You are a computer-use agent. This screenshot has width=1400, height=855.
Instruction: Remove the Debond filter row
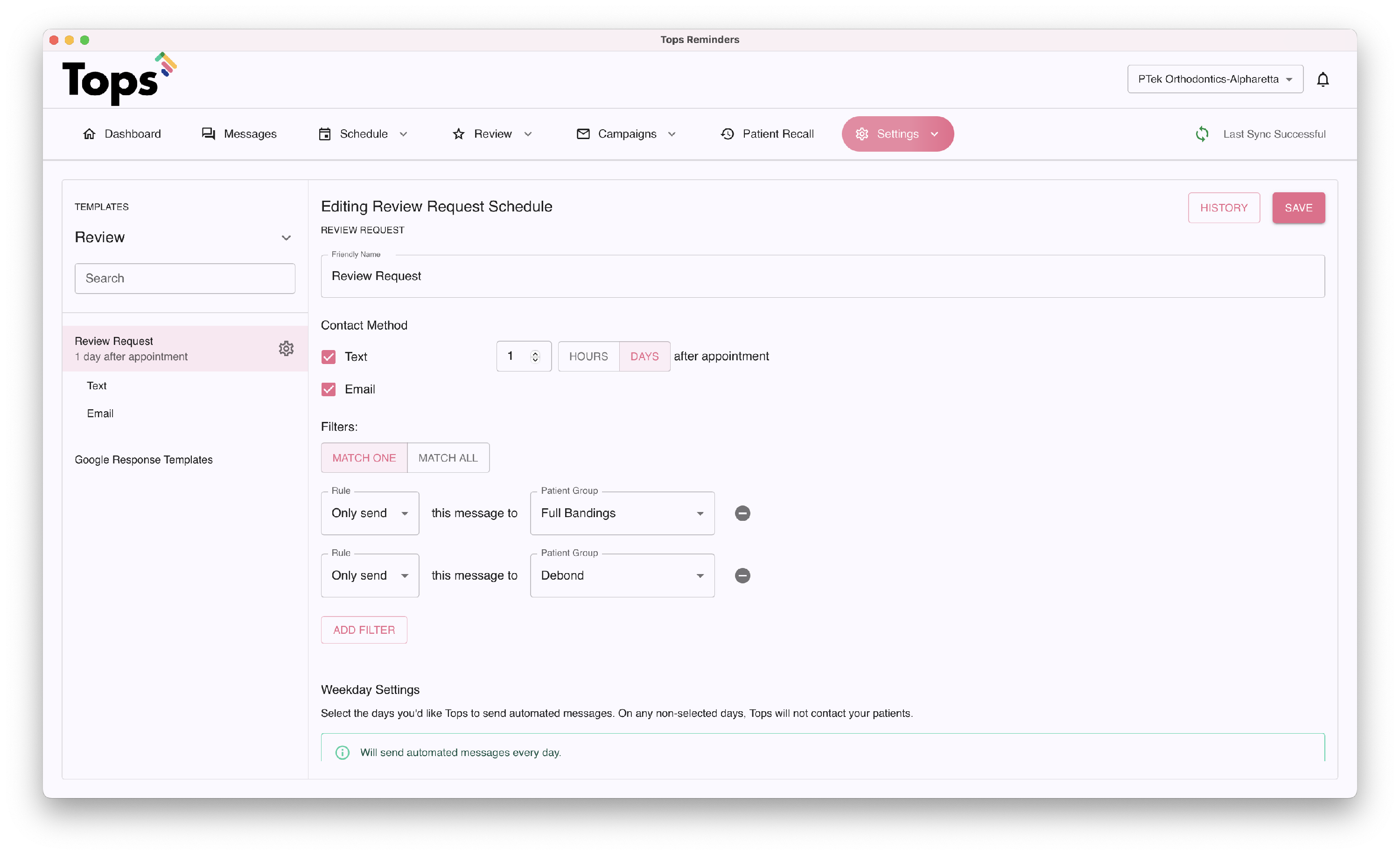click(742, 575)
